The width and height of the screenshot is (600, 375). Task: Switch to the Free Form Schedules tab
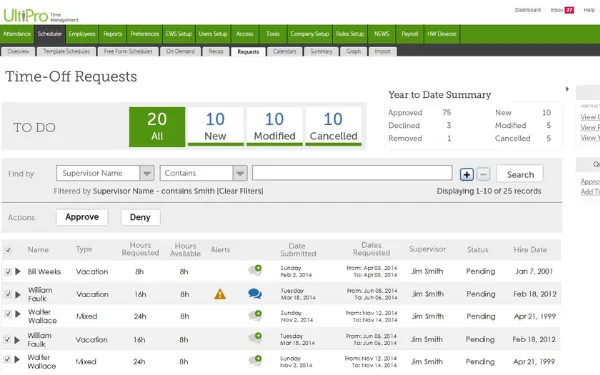(x=128, y=52)
